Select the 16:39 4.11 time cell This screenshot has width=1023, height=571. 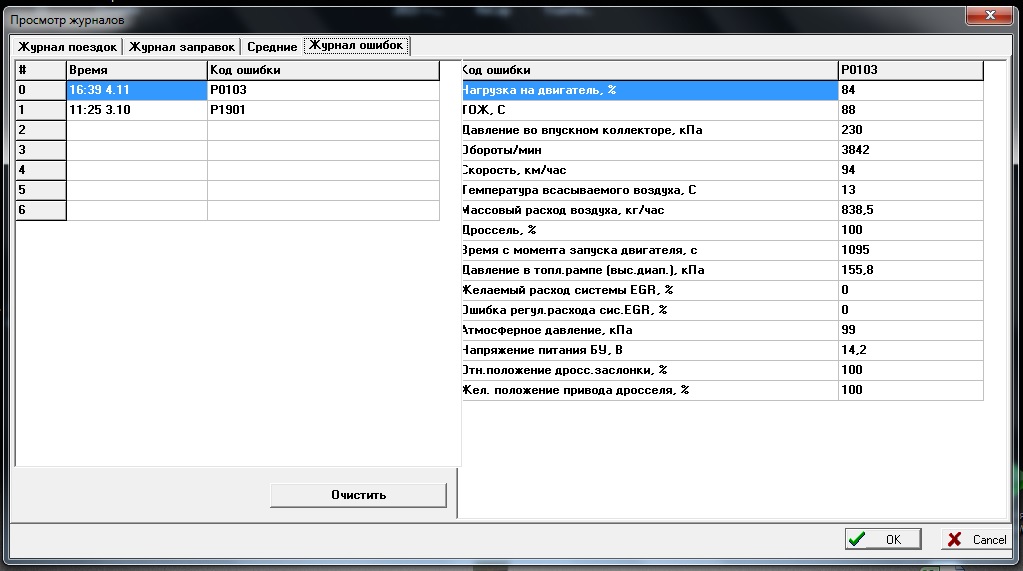136,90
